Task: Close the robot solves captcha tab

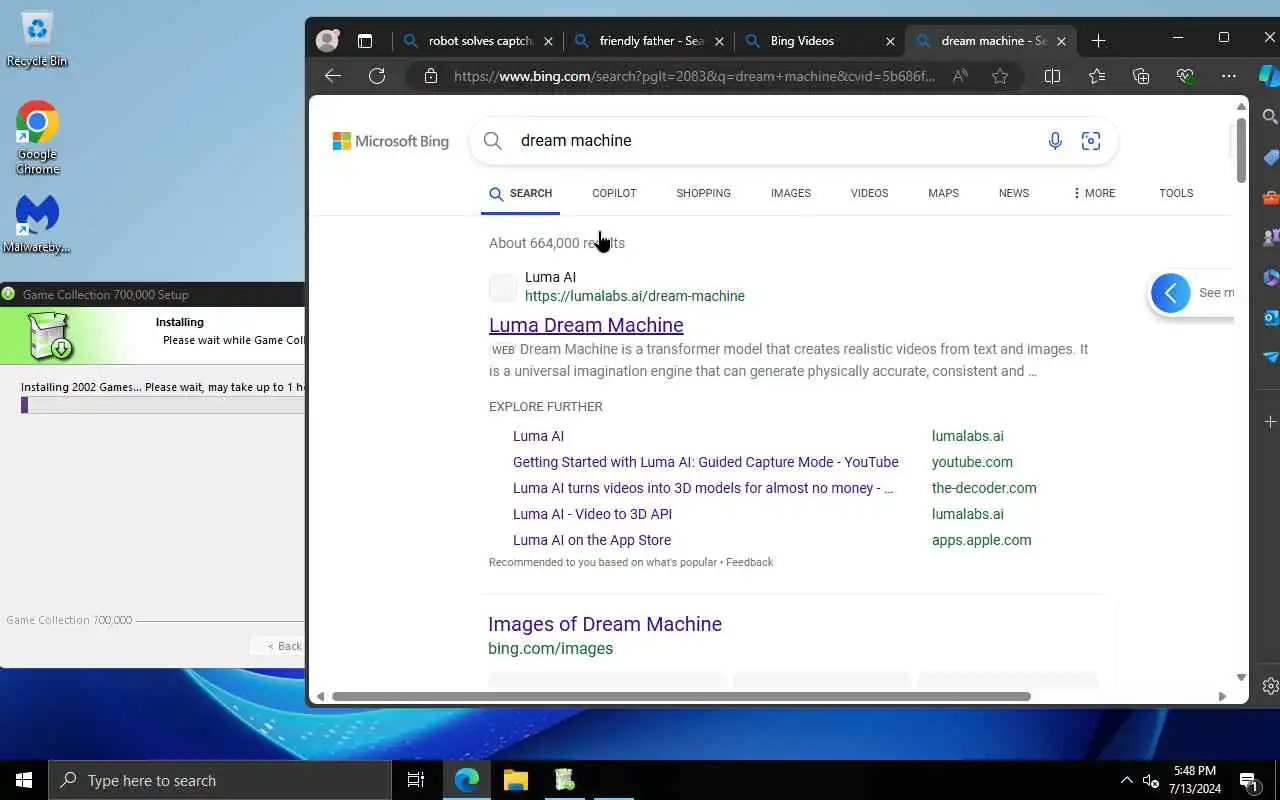Action: click(x=548, y=41)
